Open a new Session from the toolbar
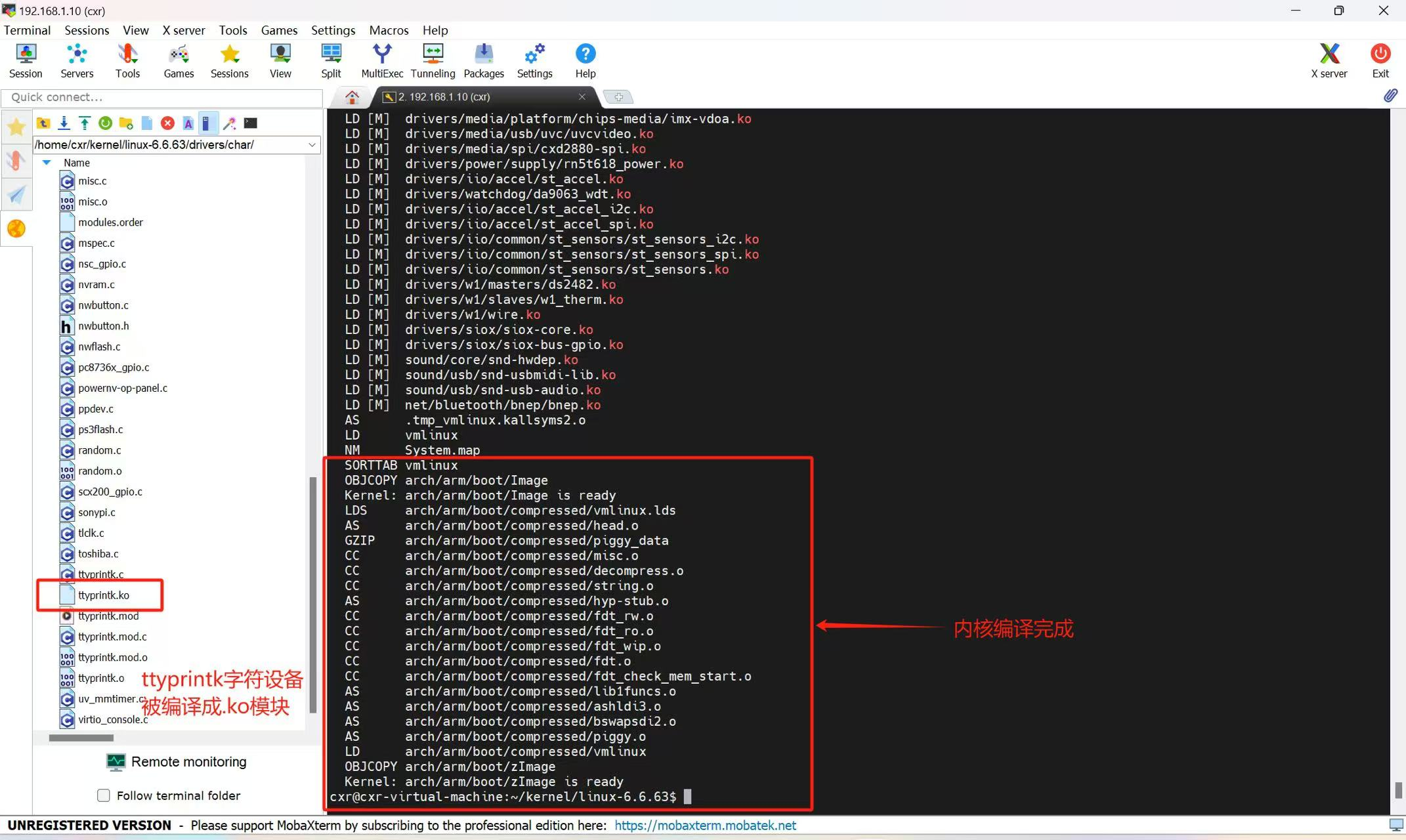This screenshot has height=840, width=1406. pyautogui.click(x=26, y=60)
